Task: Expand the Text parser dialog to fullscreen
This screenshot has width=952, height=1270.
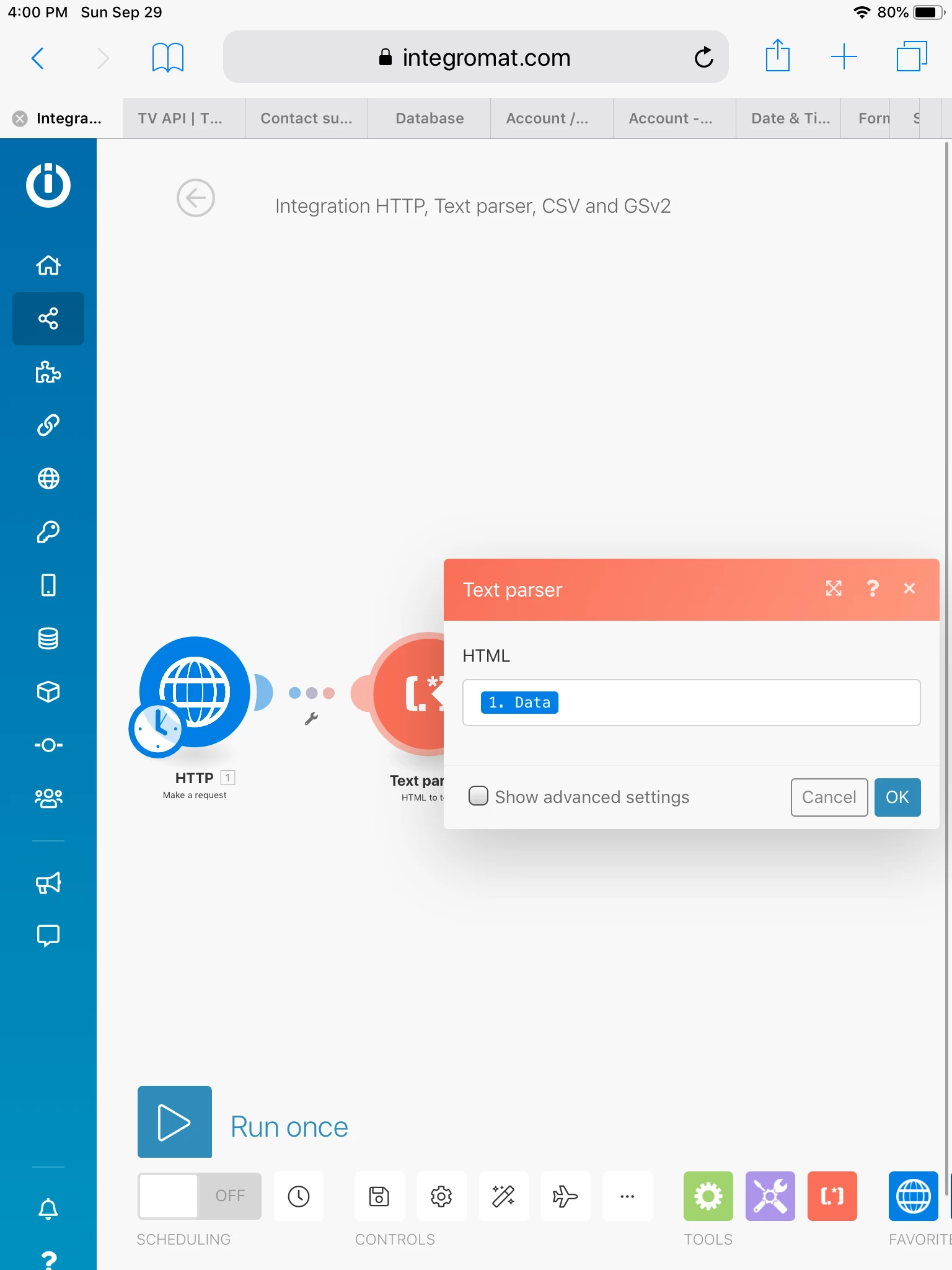Action: point(834,588)
